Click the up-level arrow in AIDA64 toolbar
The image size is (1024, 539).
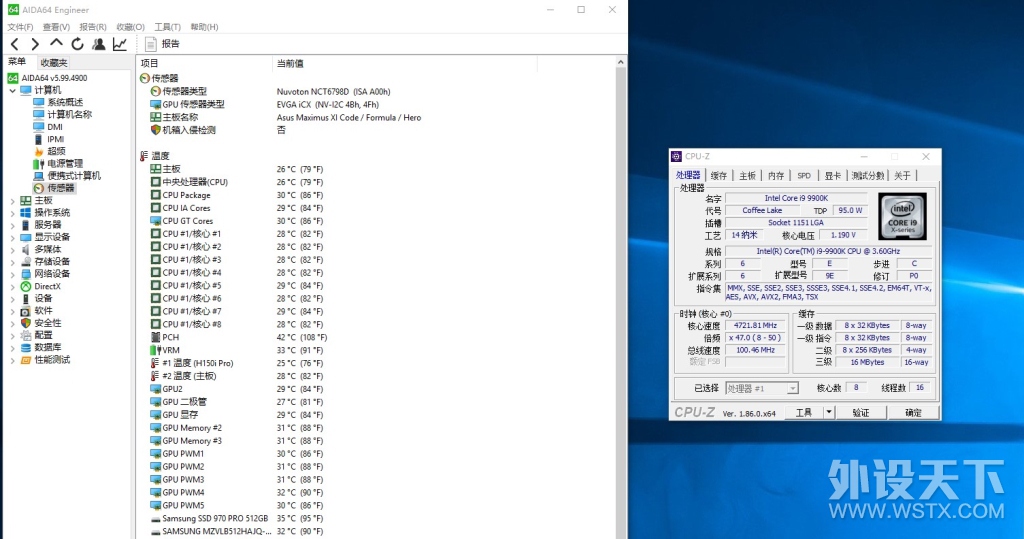click(56, 44)
